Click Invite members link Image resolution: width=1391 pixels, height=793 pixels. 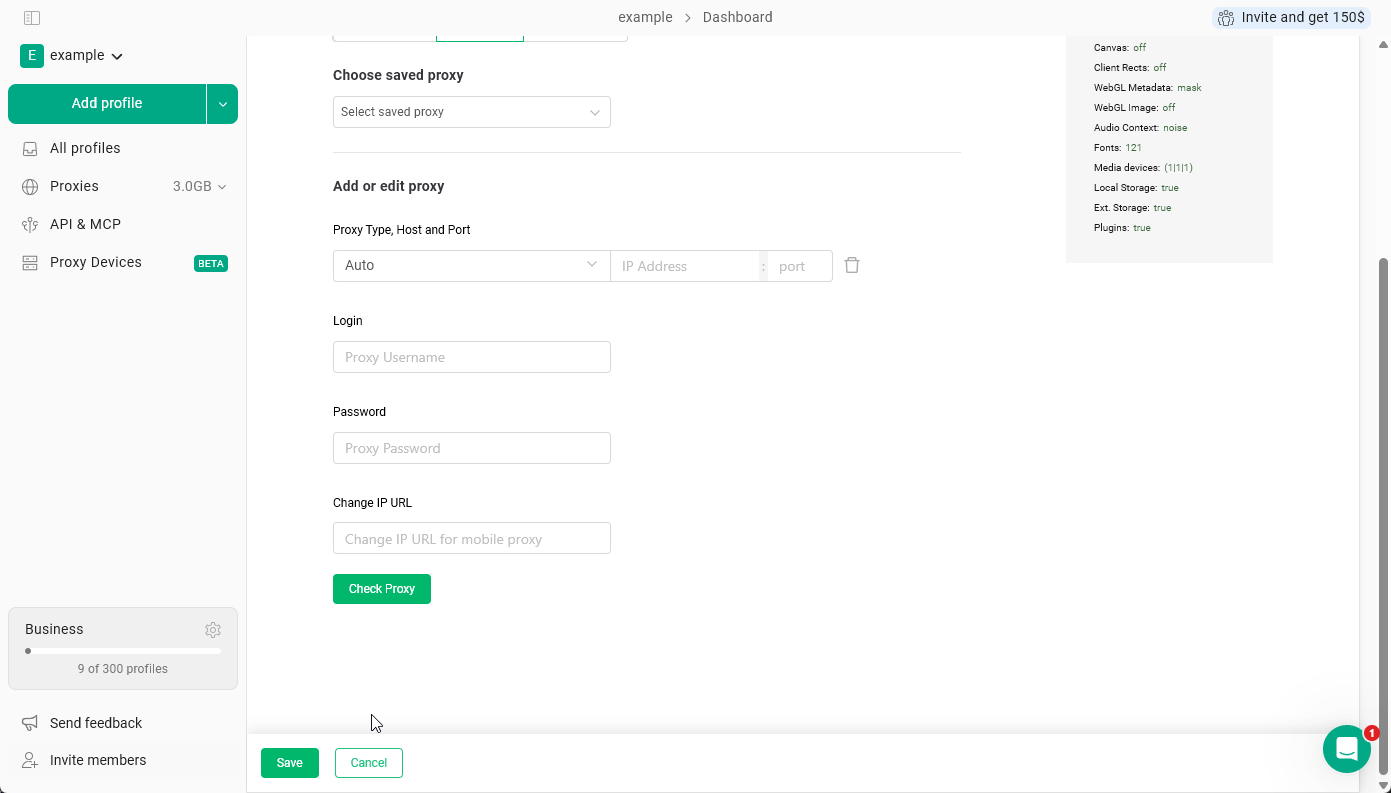(x=98, y=760)
